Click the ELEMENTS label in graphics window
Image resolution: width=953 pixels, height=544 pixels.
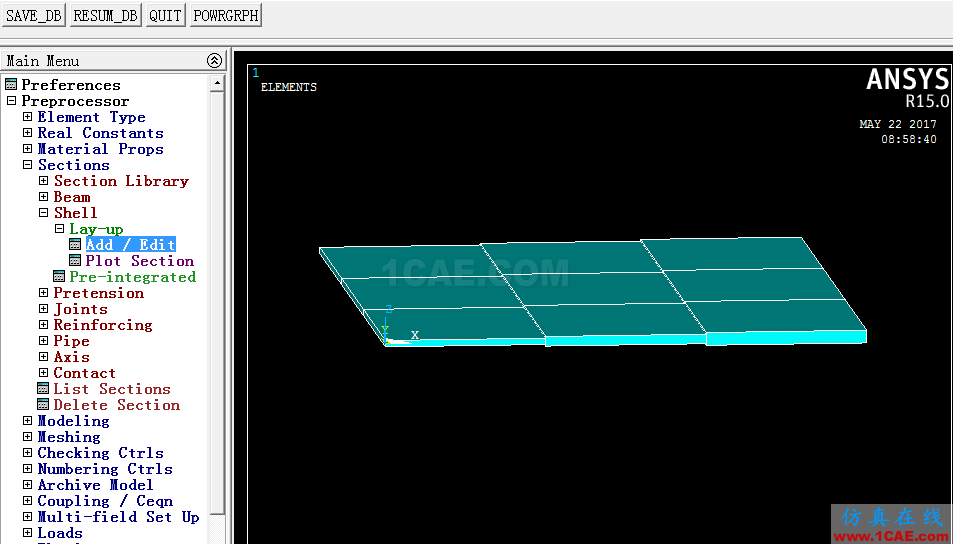pyautogui.click(x=289, y=88)
